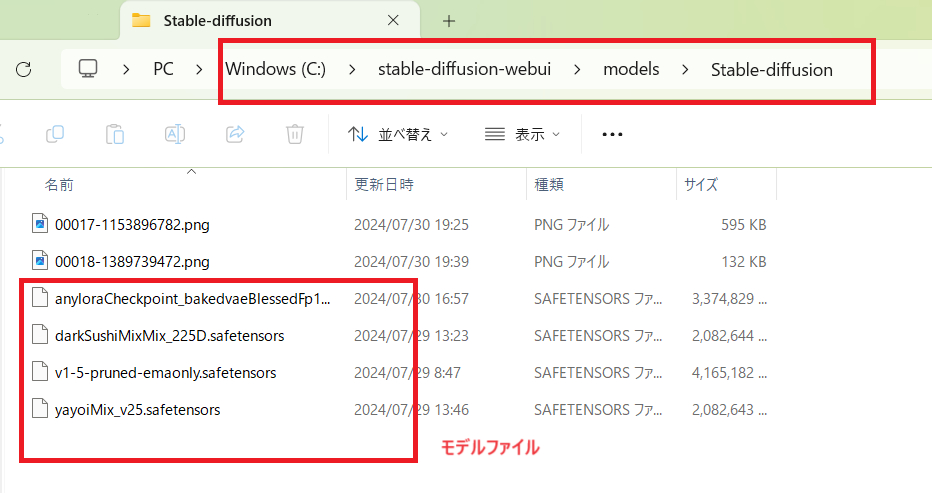Viewport: 932px width, 493px height.
Task: Go to Windows (C:) in breadcrumb
Action: [x=276, y=69]
